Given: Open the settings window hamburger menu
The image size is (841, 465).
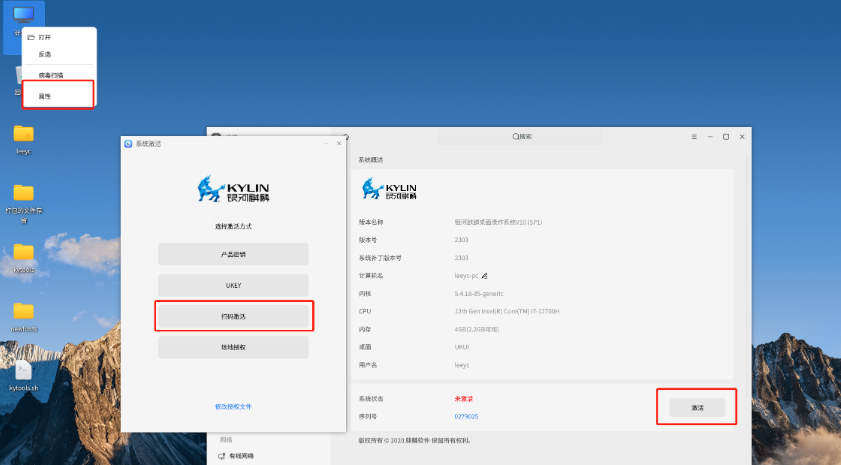Looking at the screenshot, I should click(x=694, y=137).
